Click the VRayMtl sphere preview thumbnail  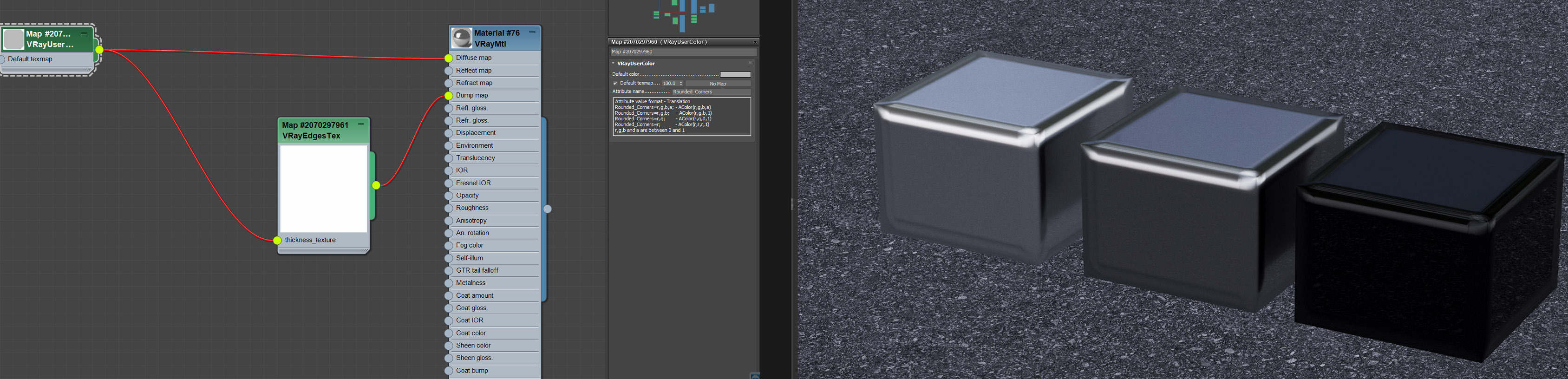pyautogui.click(x=461, y=39)
